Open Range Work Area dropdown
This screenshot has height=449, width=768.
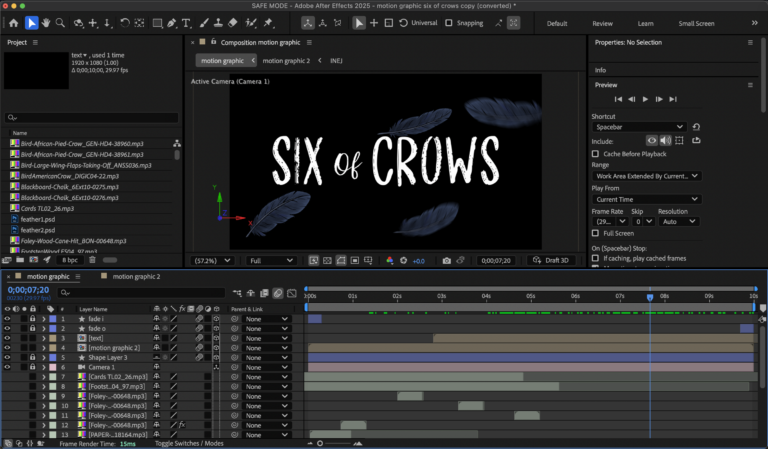pyautogui.click(x=647, y=176)
